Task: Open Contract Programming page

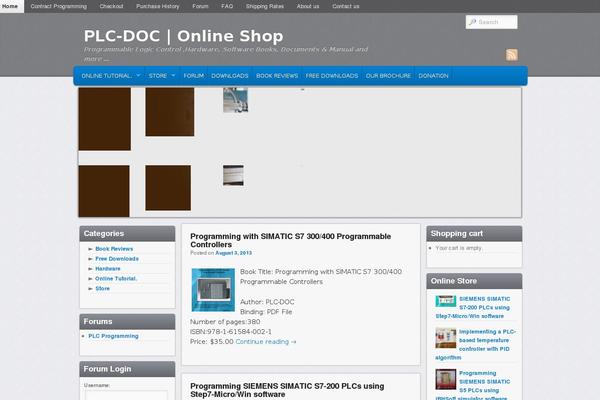Action: point(59,6)
